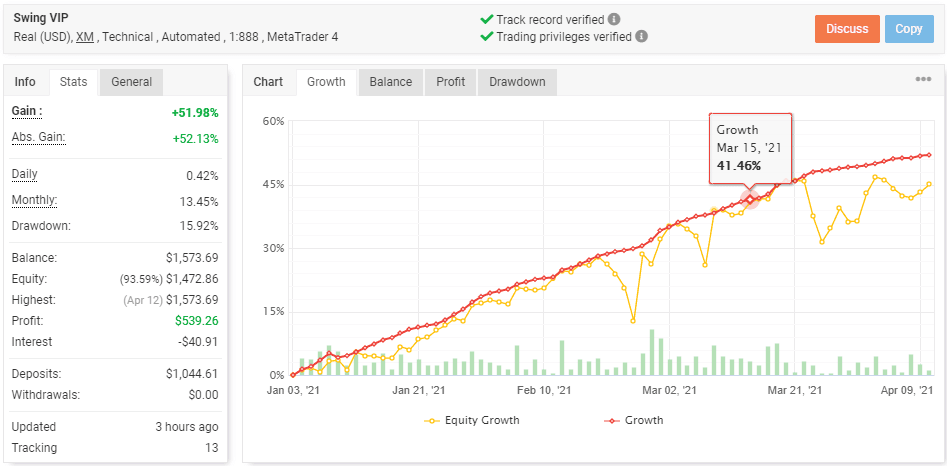
Task: Select the Stats tab
Action: (73, 82)
